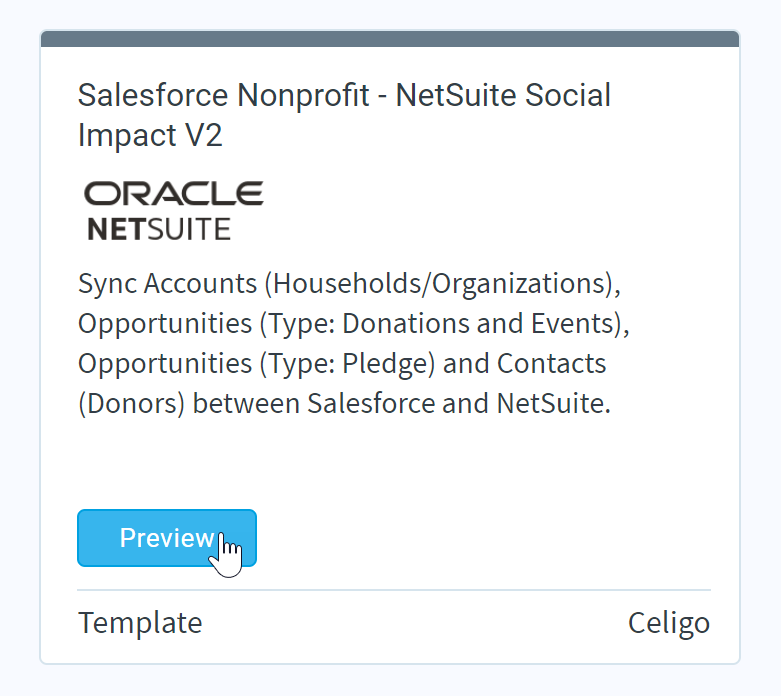Click the footer space between Template and Celigo
This screenshot has height=696, width=781.
[415, 623]
